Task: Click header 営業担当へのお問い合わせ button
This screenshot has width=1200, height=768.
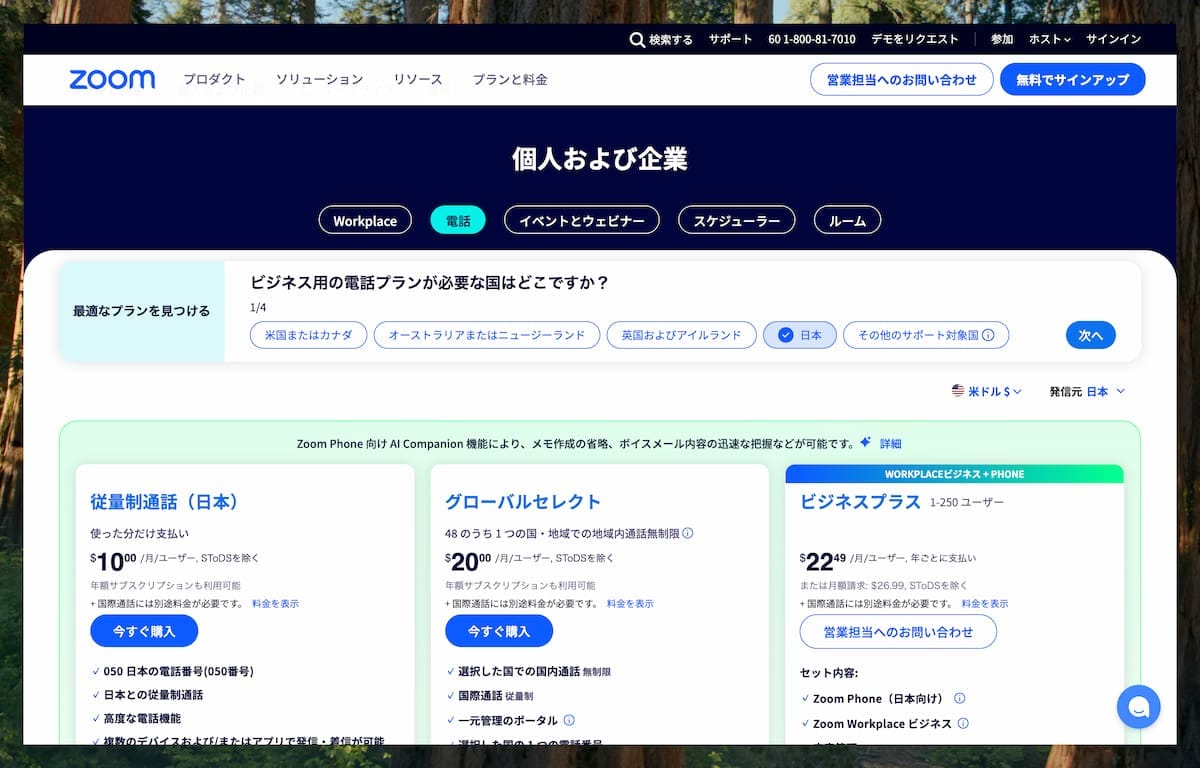Action: [x=902, y=79]
